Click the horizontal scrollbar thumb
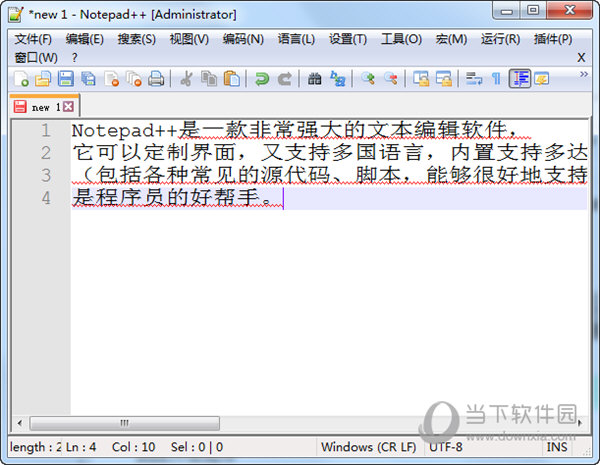 [x=125, y=423]
